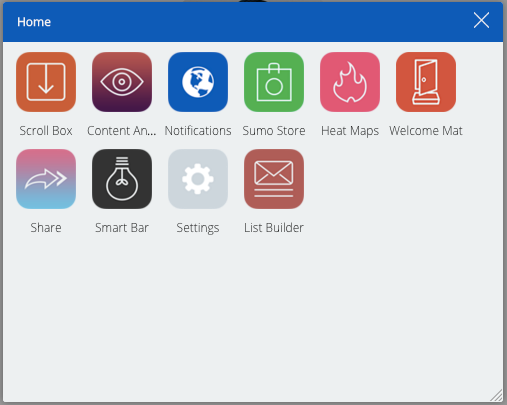Click the Sumo Store label
This screenshot has height=405, width=507.
point(274,131)
